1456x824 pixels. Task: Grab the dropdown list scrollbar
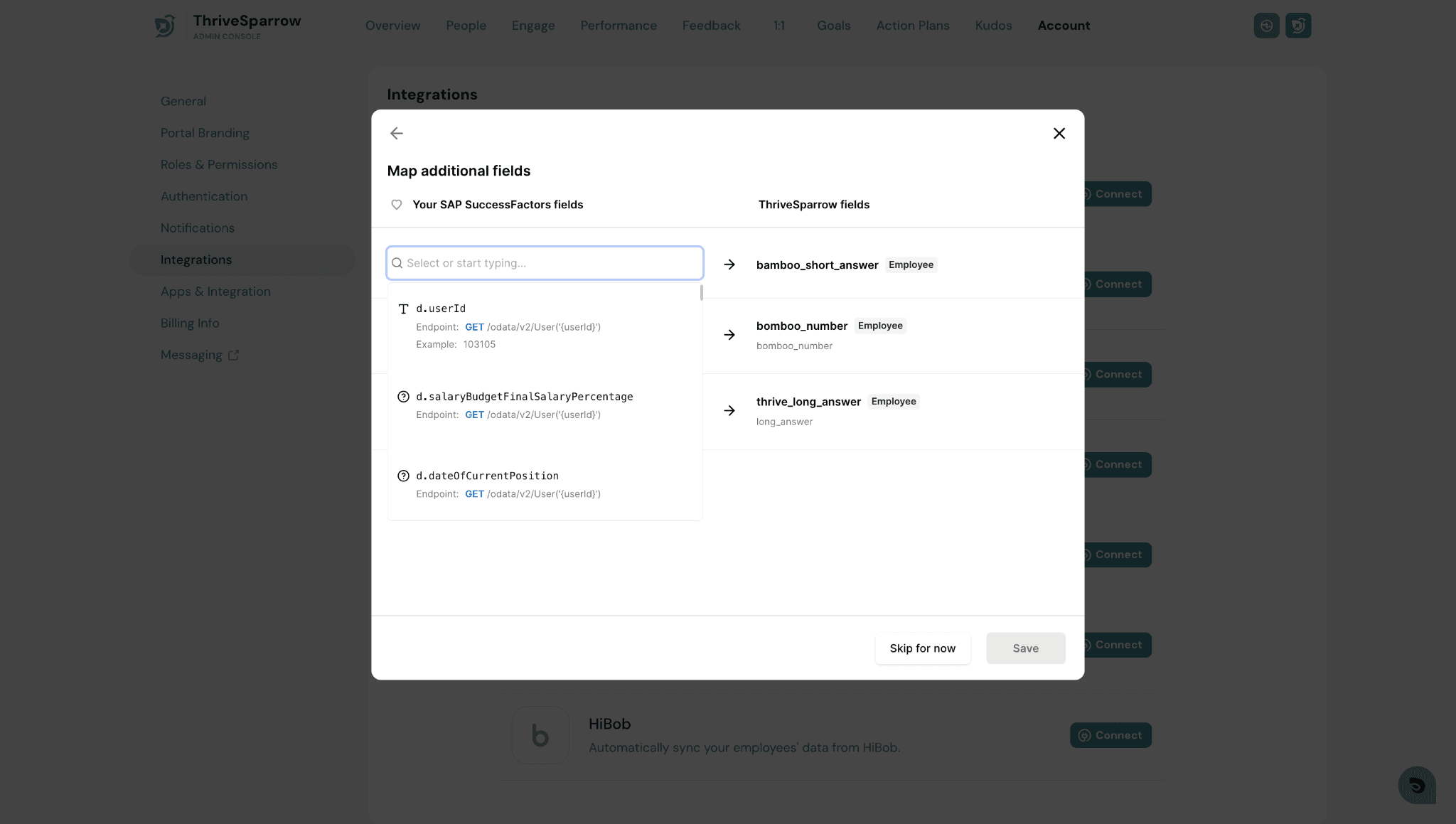pos(701,293)
